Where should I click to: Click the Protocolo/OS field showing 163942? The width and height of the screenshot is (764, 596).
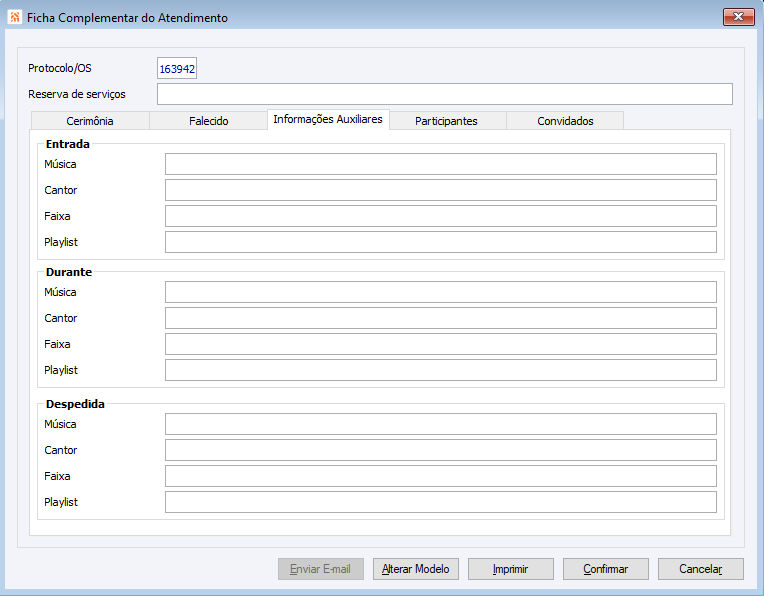click(x=177, y=68)
